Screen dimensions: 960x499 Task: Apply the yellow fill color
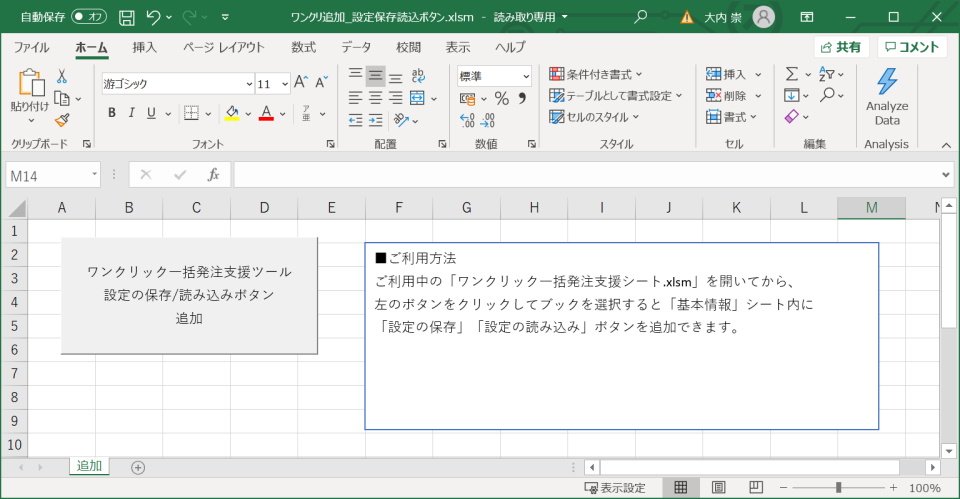232,113
